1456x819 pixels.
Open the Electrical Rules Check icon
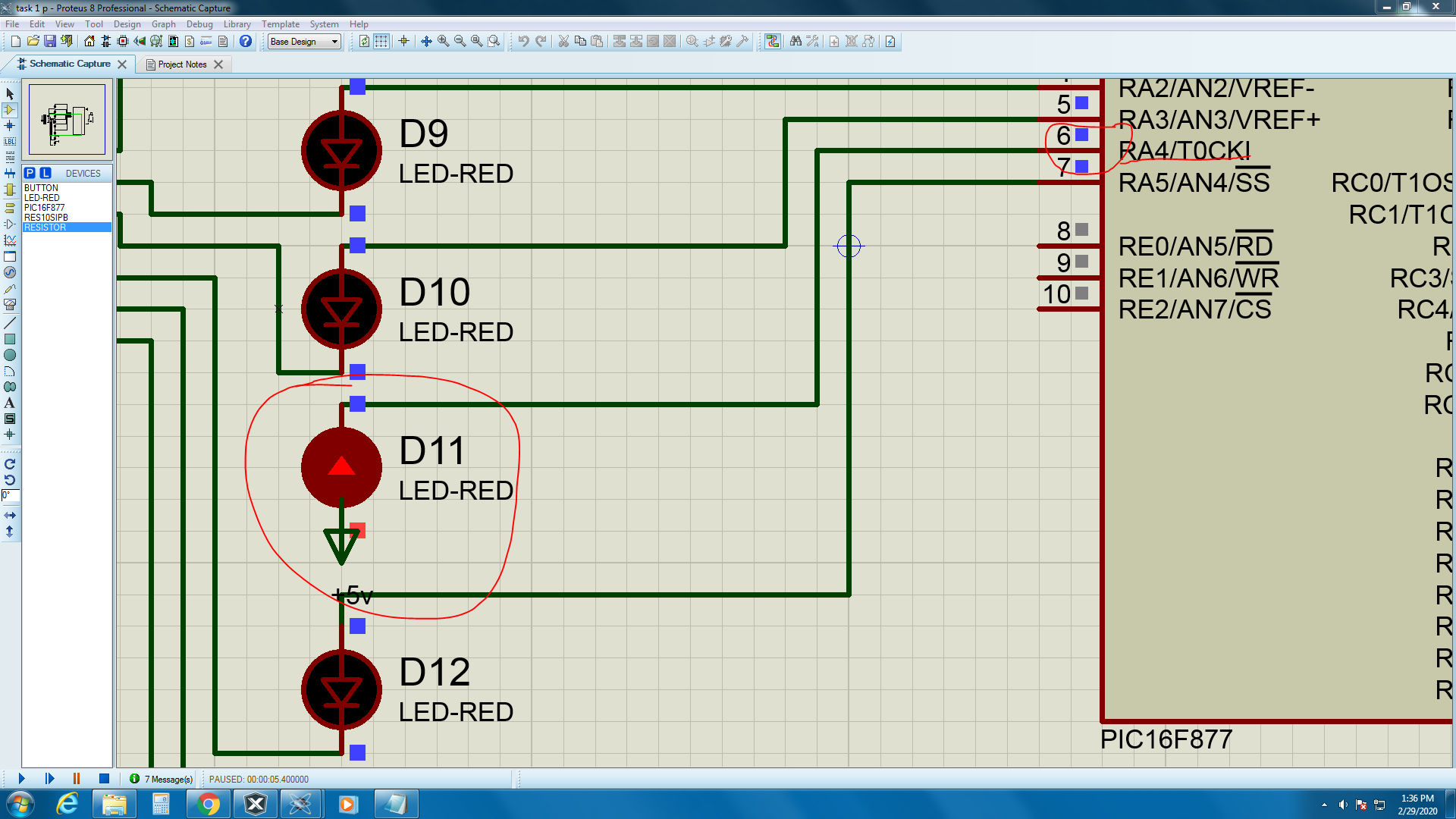point(890,41)
